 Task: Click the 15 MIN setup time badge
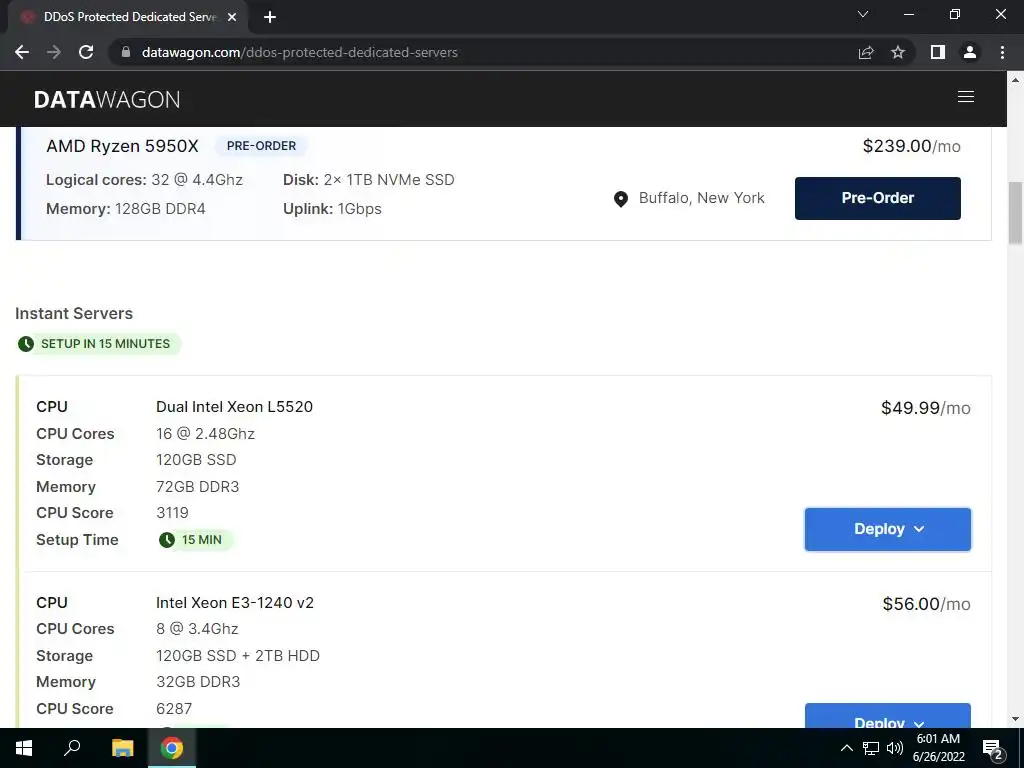(195, 540)
